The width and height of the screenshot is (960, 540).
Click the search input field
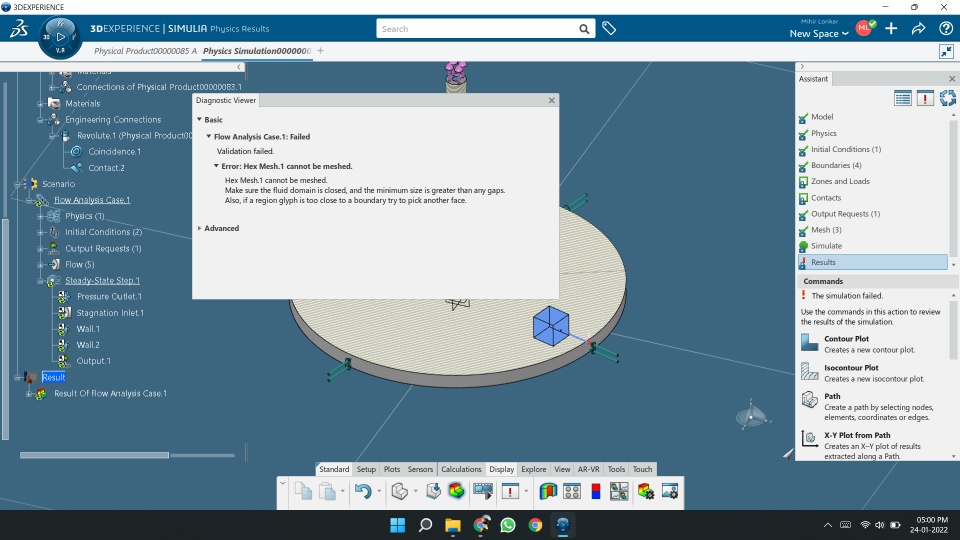pos(478,29)
